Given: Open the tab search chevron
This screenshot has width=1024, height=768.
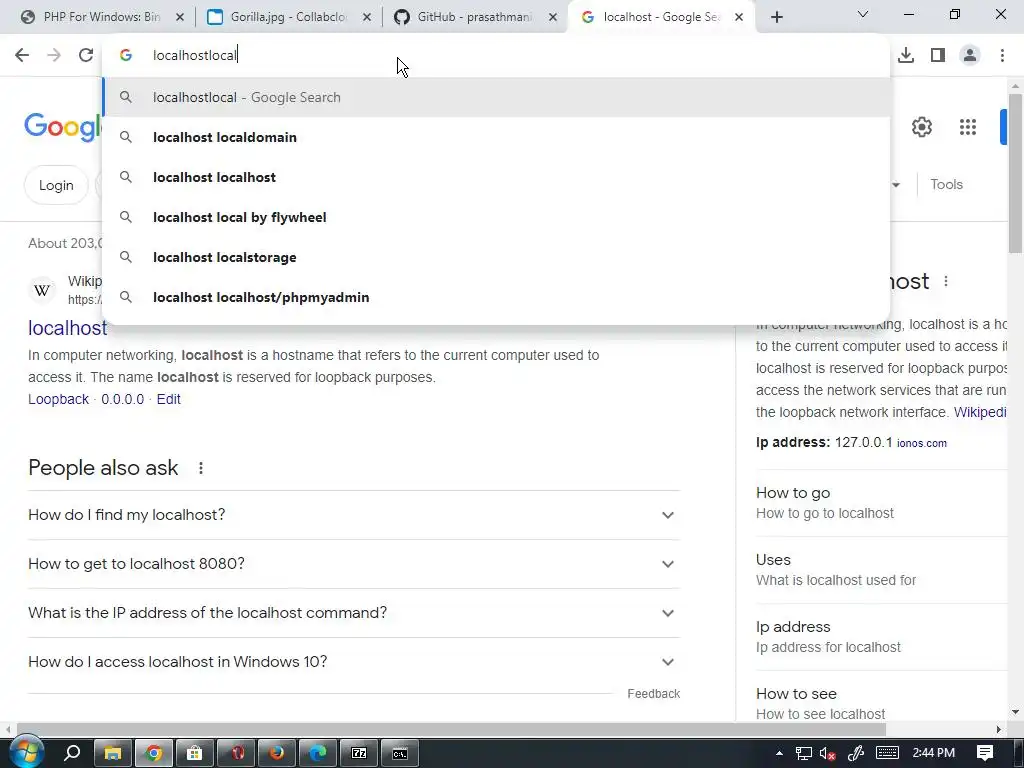Looking at the screenshot, I should [x=863, y=14].
